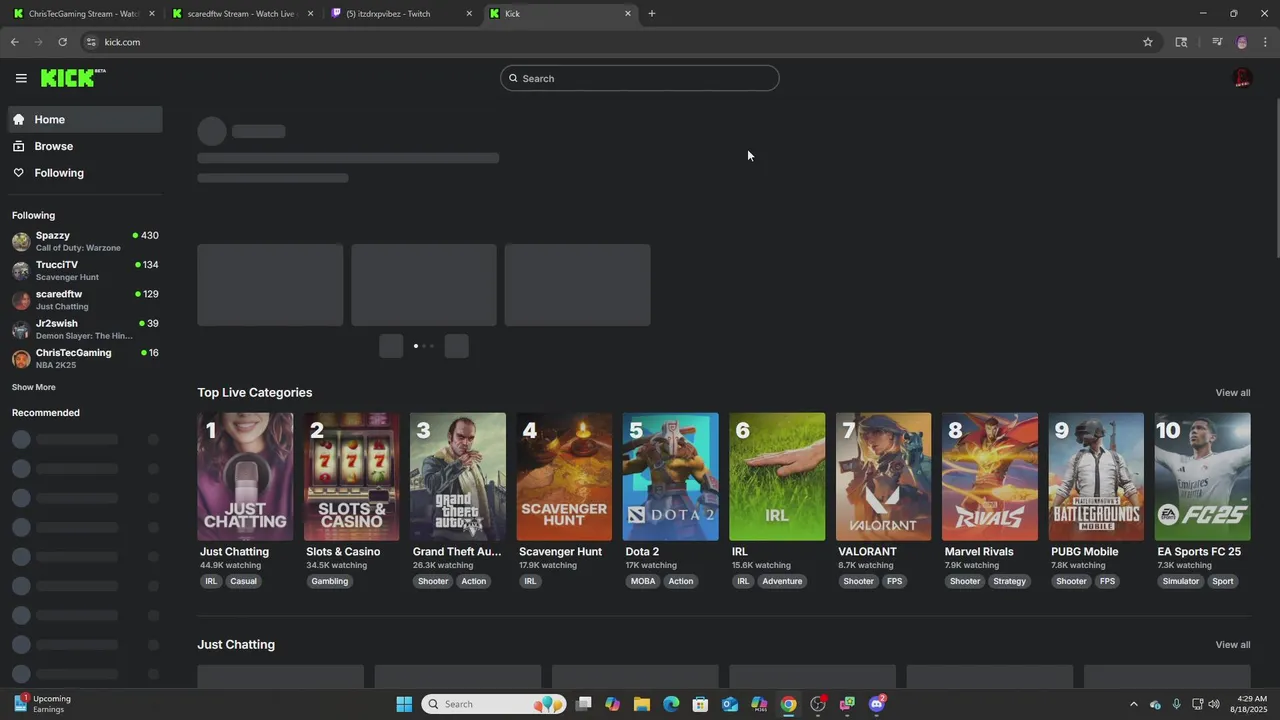This screenshot has width=1280, height=720.
Task: Click the Casual tag under Just Chatting
Action: tap(243, 581)
